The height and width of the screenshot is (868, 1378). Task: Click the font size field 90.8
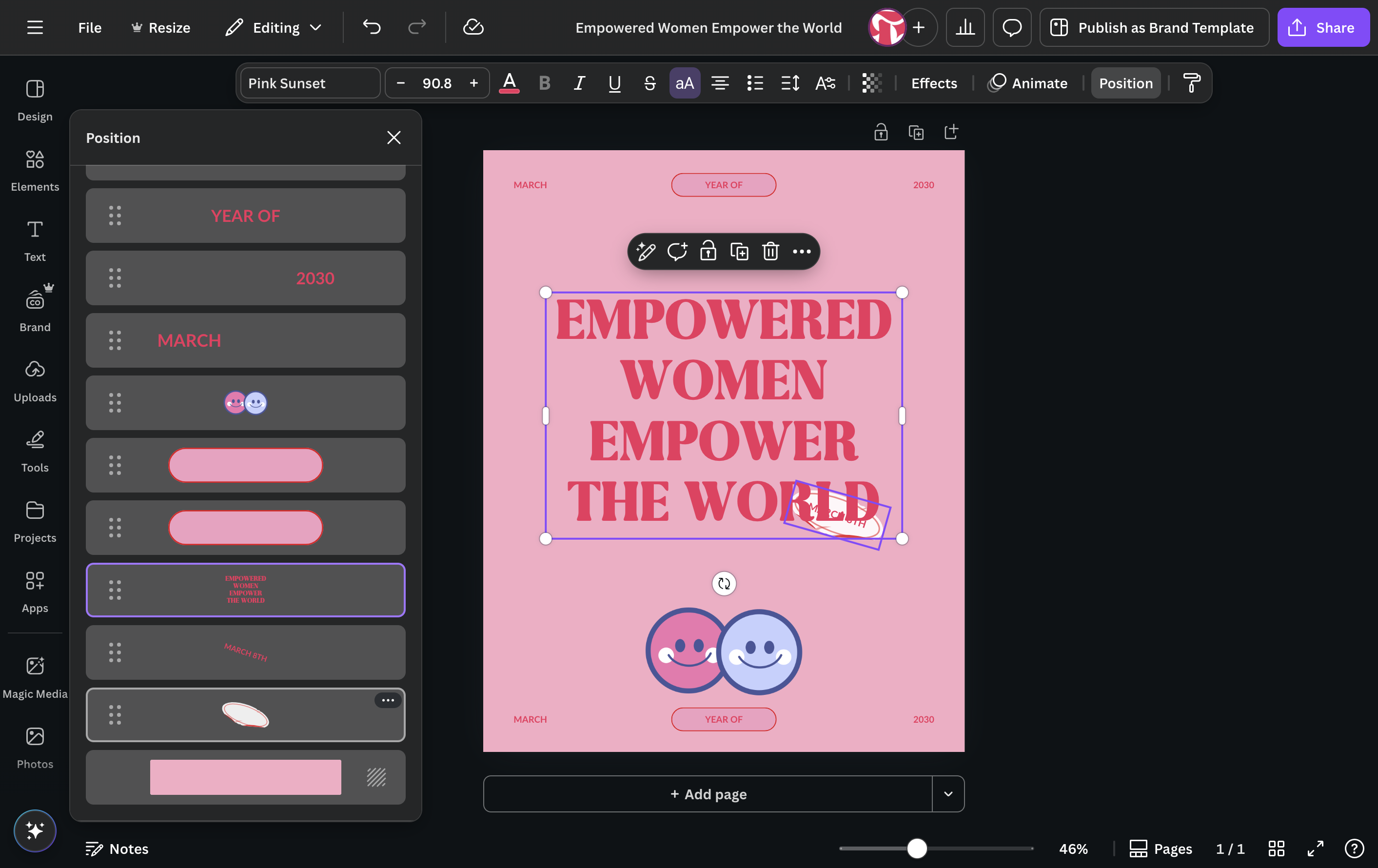437,83
